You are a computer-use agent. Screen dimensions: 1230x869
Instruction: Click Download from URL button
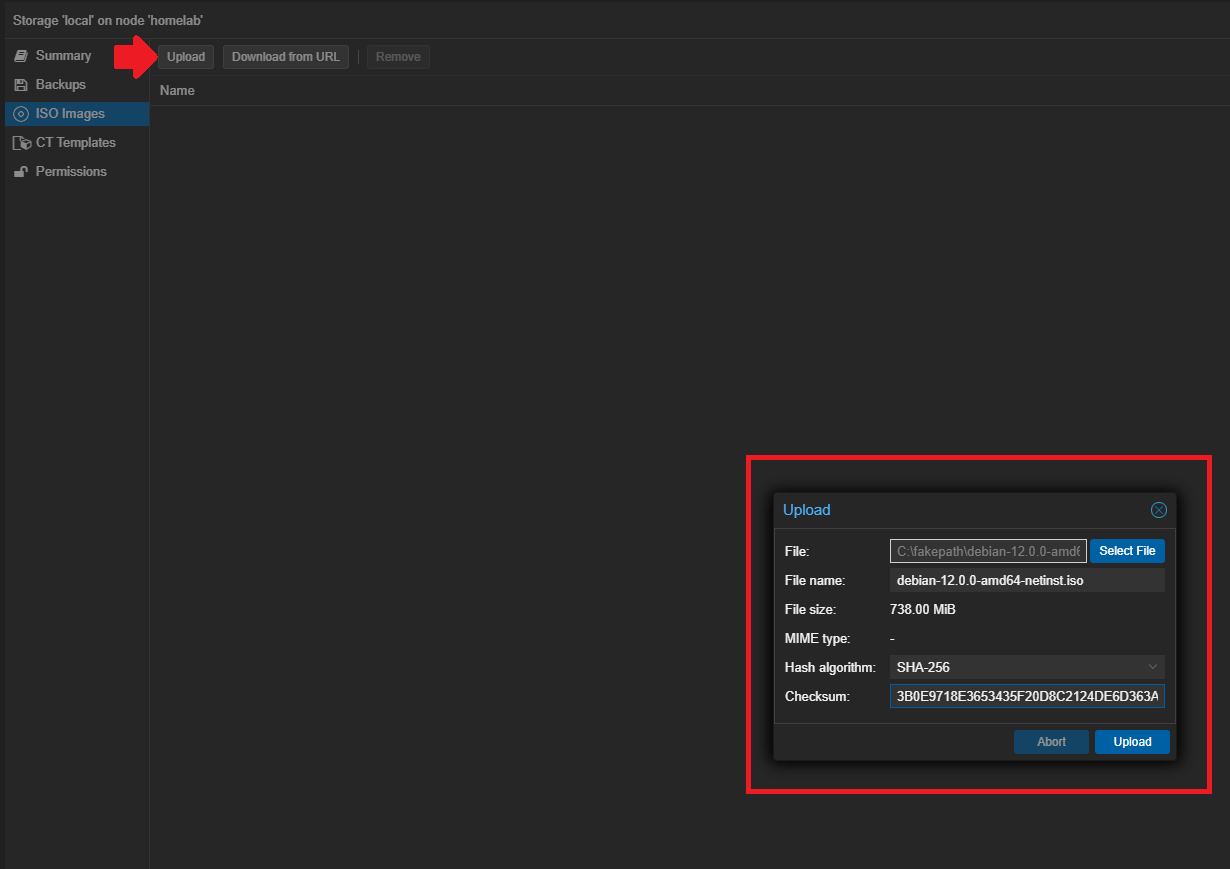(x=285, y=57)
